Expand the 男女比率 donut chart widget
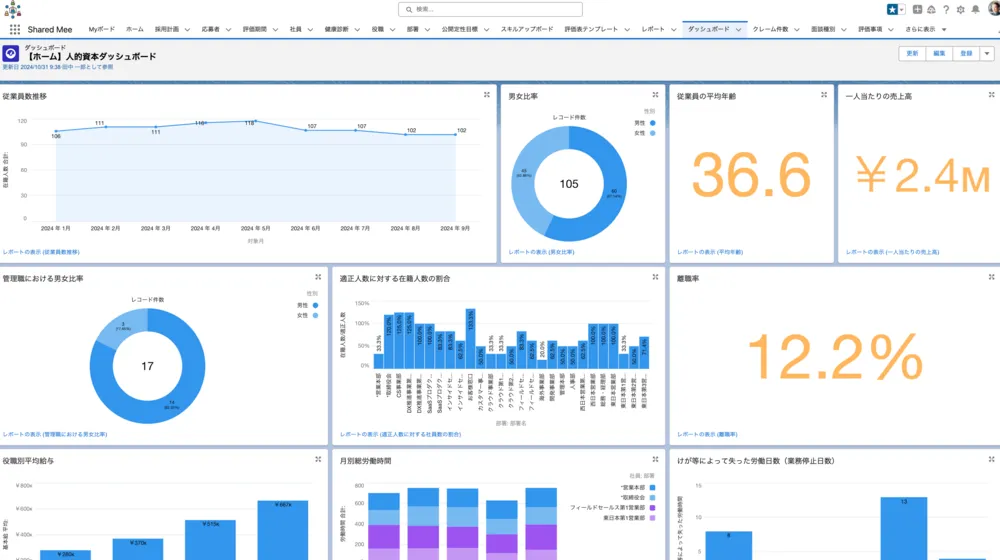Image resolution: width=1000 pixels, height=560 pixels. pos(655,95)
